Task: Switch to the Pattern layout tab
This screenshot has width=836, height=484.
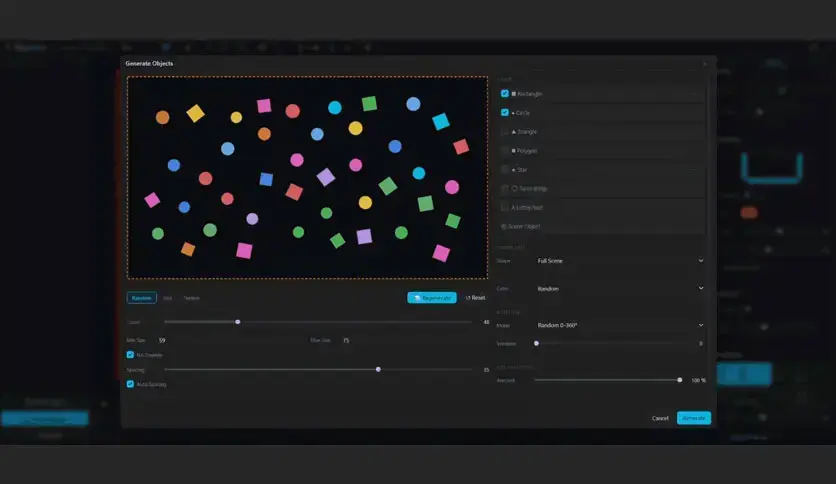Action: click(191, 298)
